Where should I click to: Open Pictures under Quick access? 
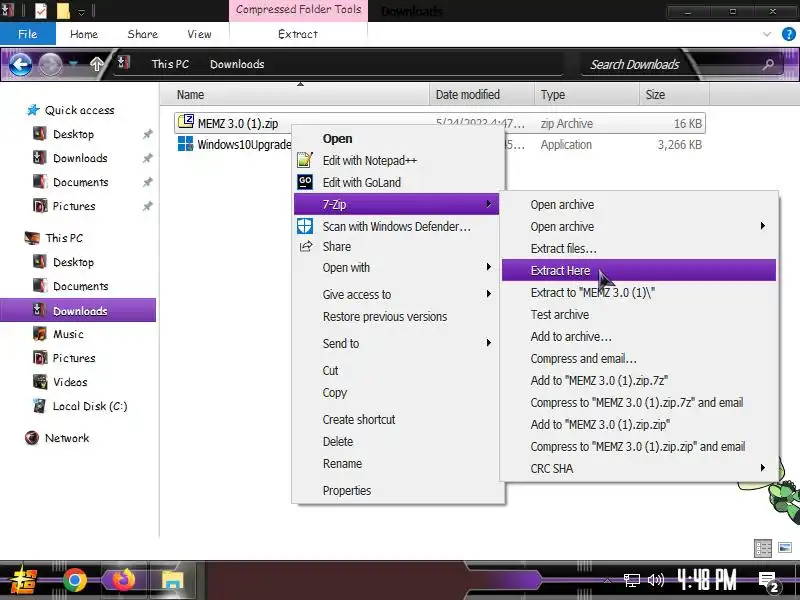[73, 206]
